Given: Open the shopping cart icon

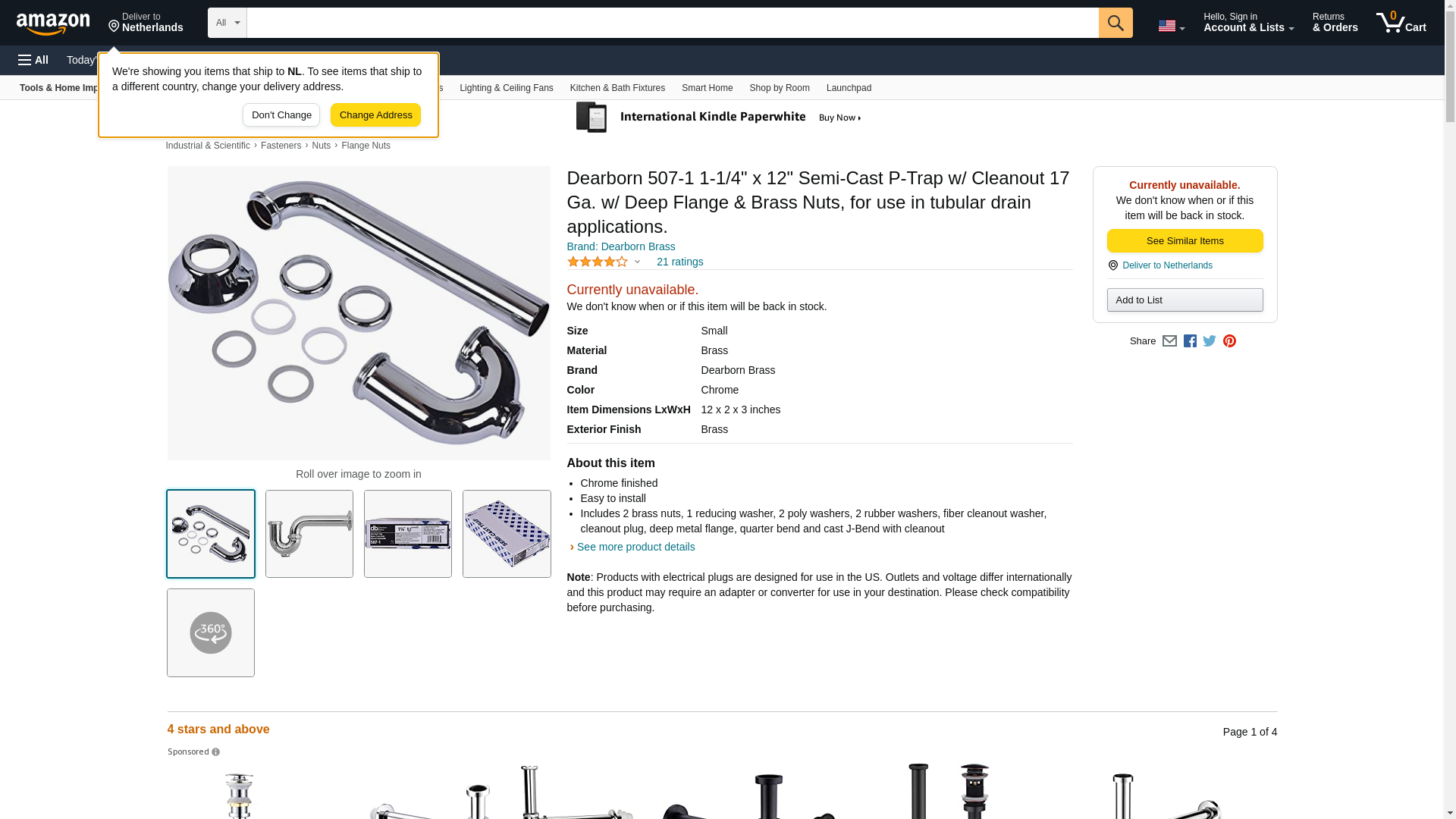Looking at the screenshot, I should pyautogui.click(x=1401, y=23).
